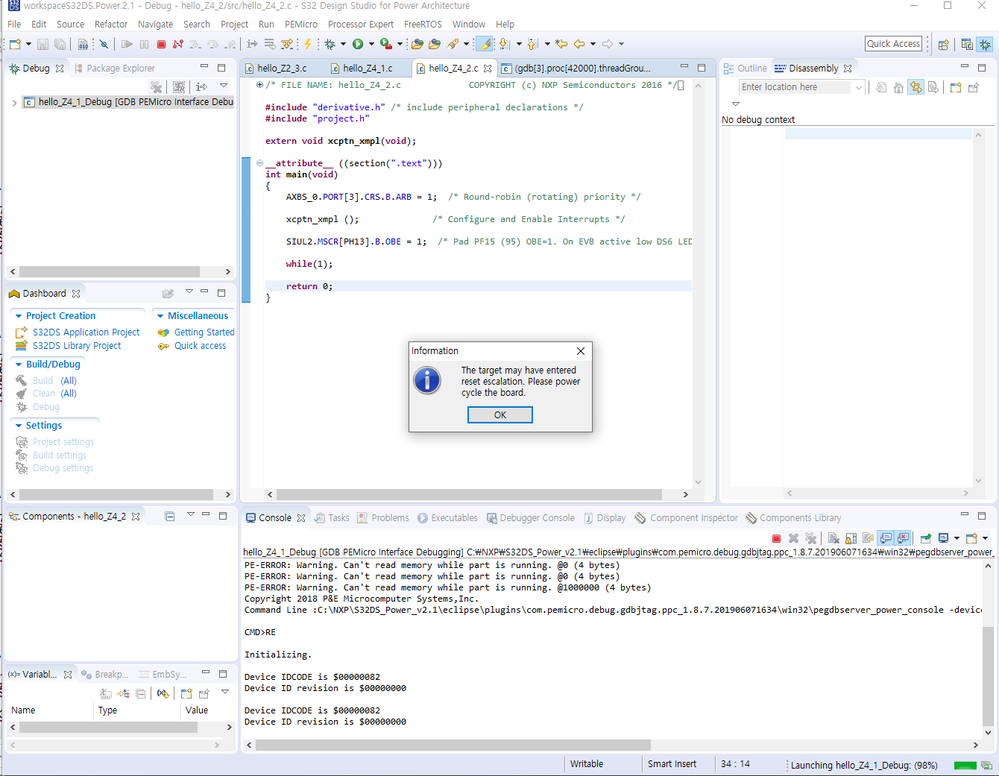Switch to Package Explorer tab
The width and height of the screenshot is (999, 776).
[115, 68]
